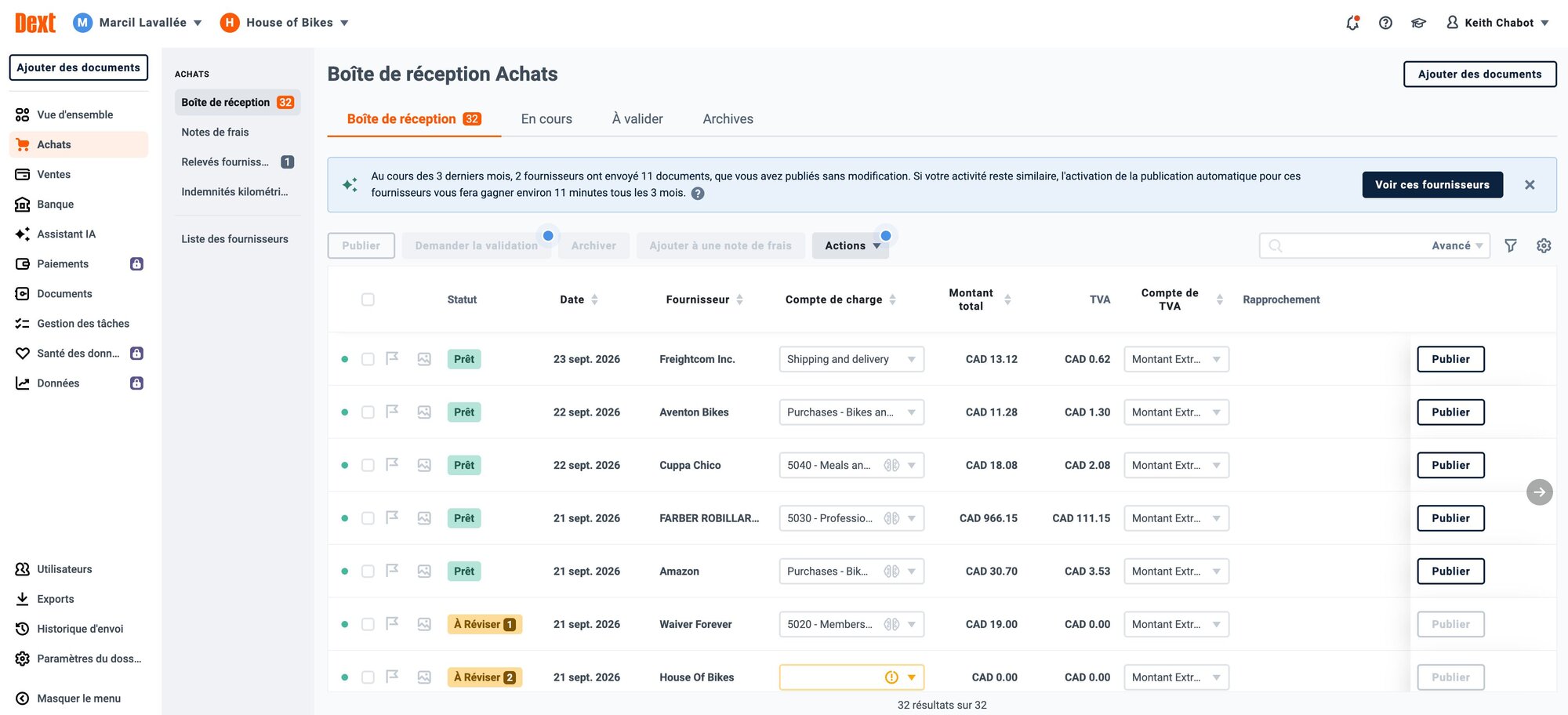Open empty charge account dropdown for House Of Bikes
This screenshot has height=715, width=1568.
tap(851, 677)
